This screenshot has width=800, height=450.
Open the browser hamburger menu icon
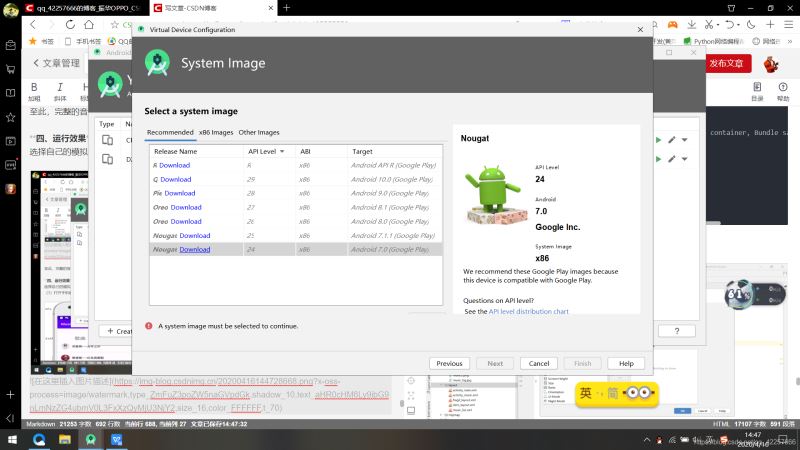pyautogui.click(x=790, y=24)
